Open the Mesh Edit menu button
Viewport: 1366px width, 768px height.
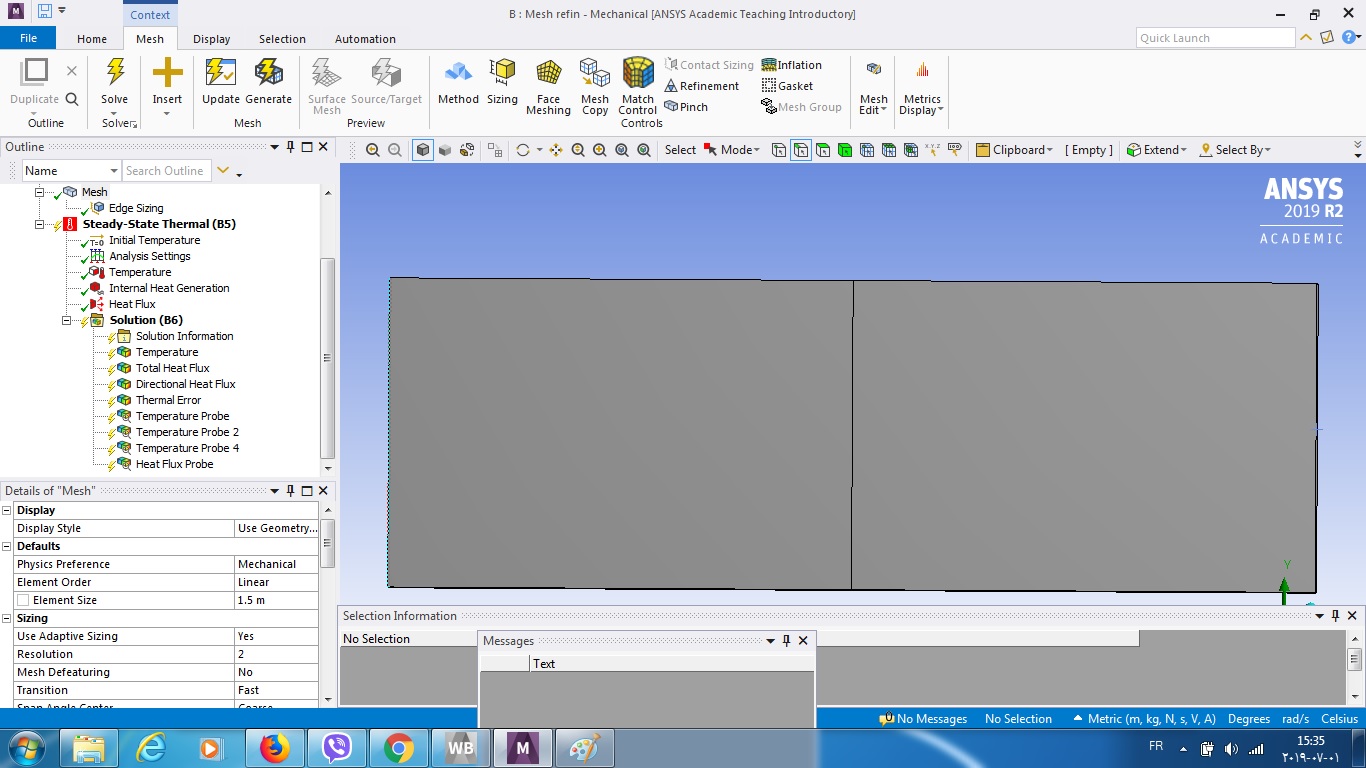point(874,86)
